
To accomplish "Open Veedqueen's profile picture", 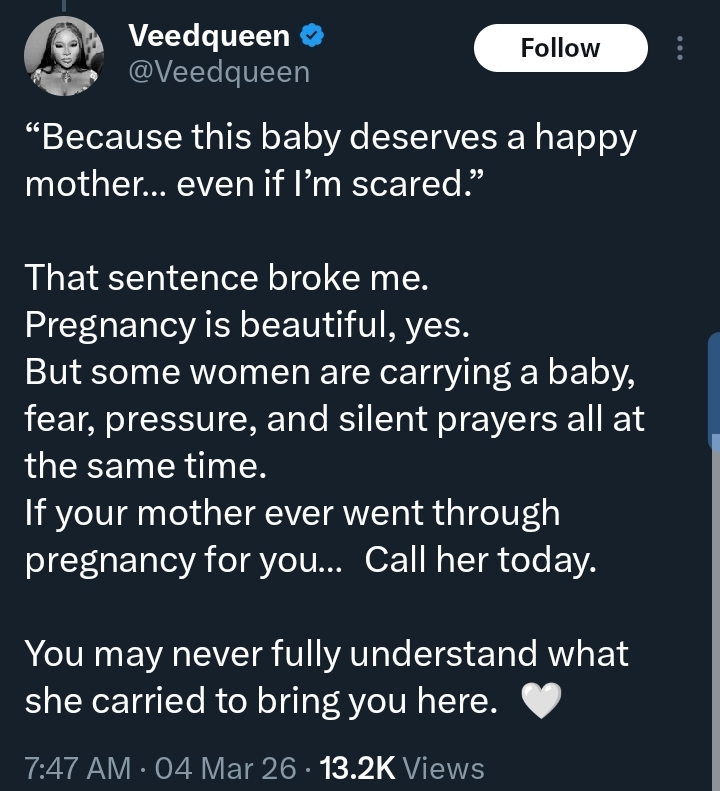I will coord(63,56).
